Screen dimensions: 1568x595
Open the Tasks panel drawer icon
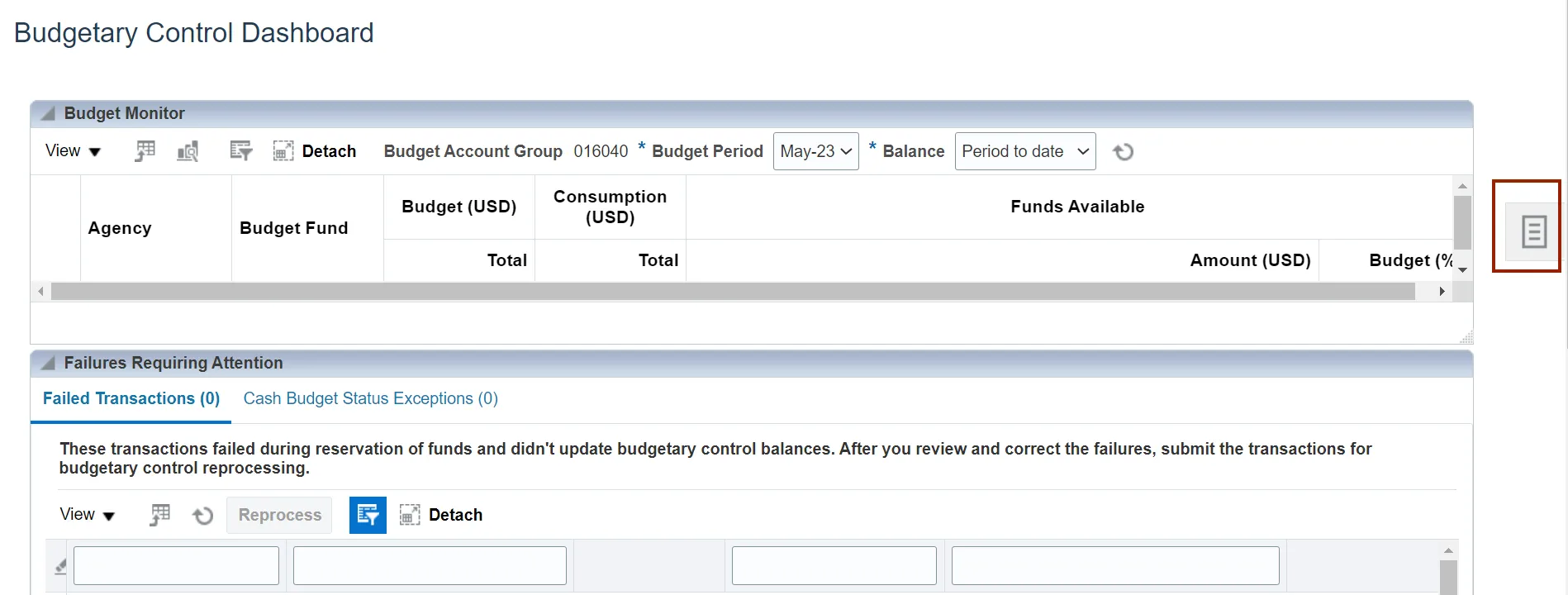click(x=1533, y=232)
